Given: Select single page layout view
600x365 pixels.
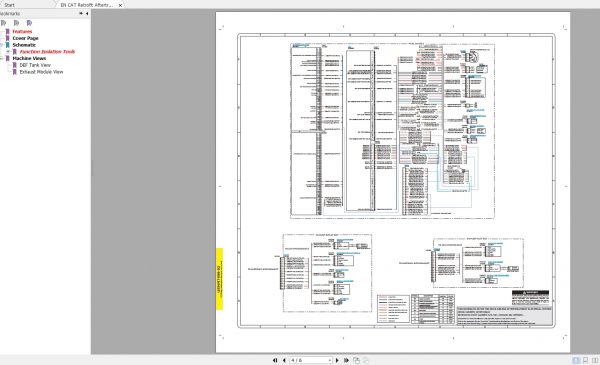Looking at the screenshot, I should coord(576,360).
